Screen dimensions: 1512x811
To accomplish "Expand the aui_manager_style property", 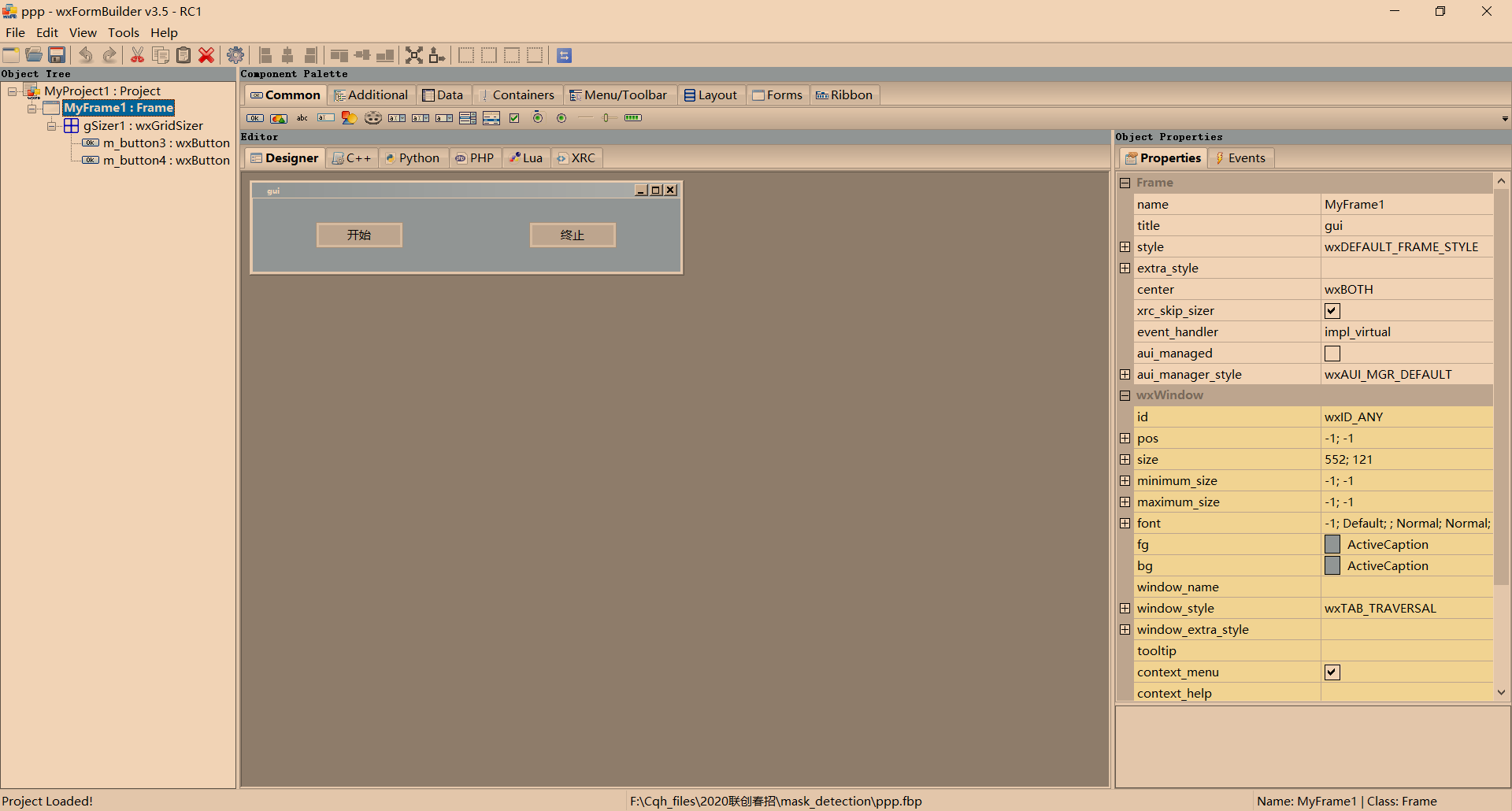I will click(1125, 375).
